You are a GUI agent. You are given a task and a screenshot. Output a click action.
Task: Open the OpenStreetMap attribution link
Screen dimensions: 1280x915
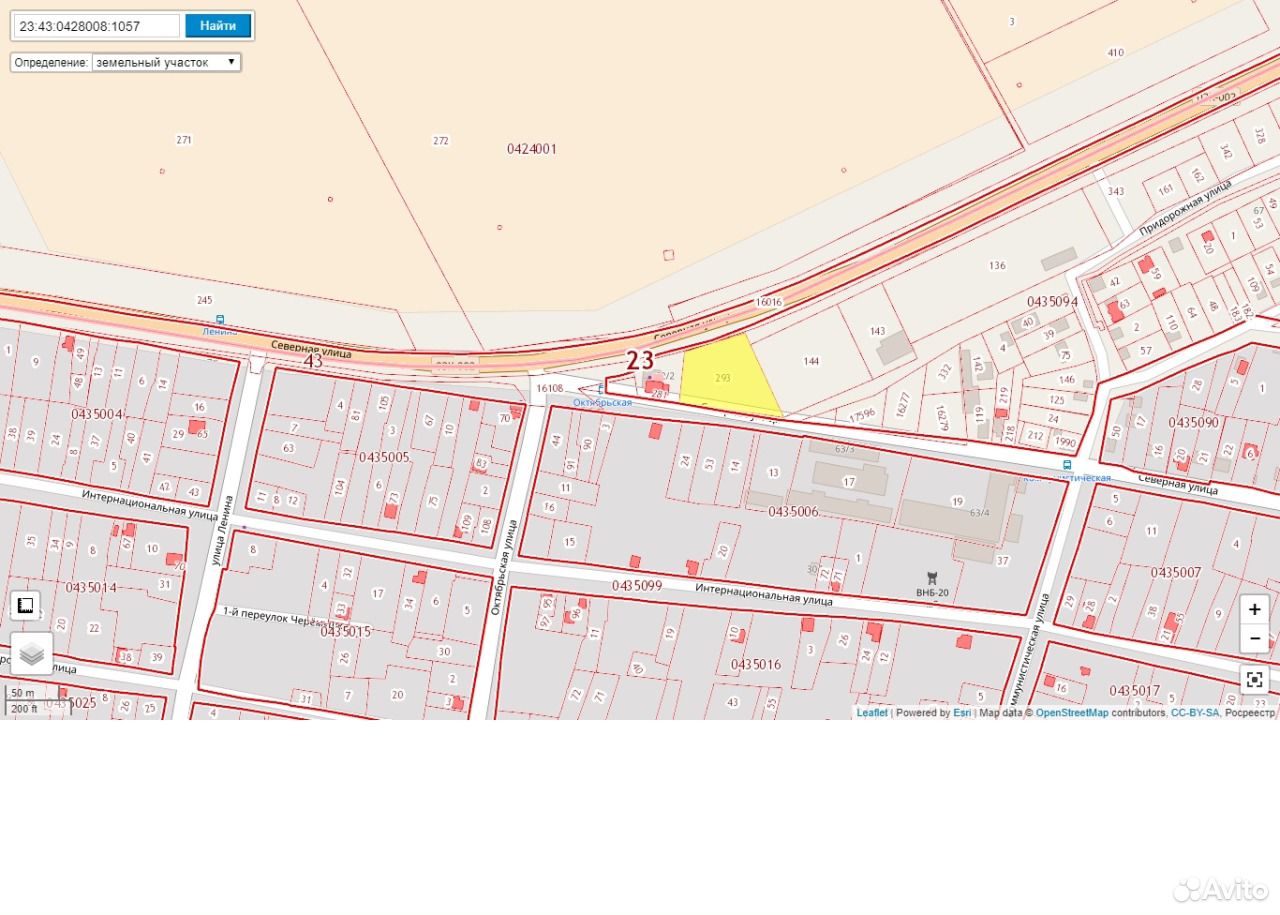click(x=1072, y=713)
